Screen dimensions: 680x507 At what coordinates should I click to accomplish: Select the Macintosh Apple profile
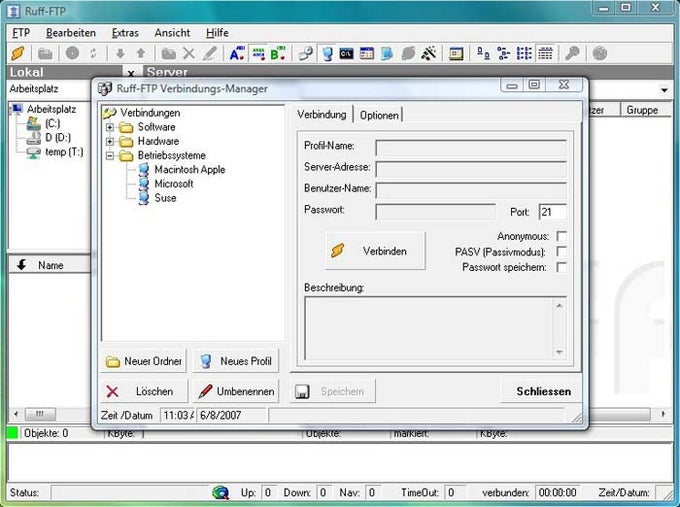pos(190,170)
